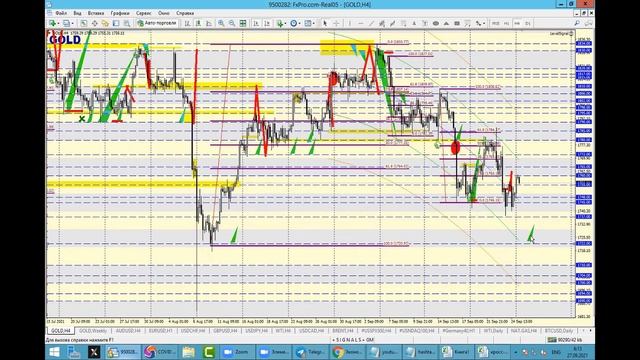Expand the Profiles dropdown arrow
Image resolution: width=640 pixels, height=360 pixels.
tap(72, 23)
